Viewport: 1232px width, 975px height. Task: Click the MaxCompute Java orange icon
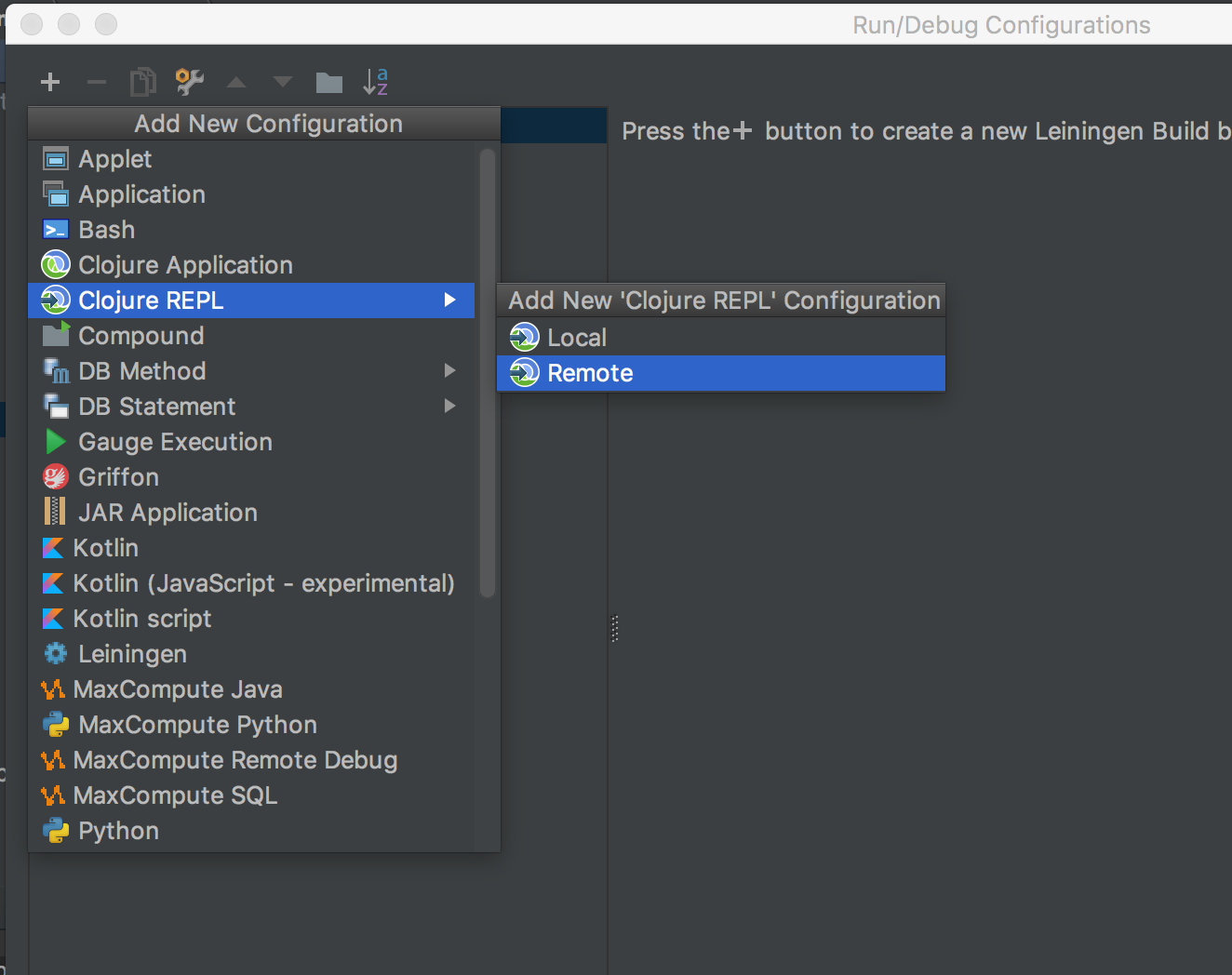[53, 689]
